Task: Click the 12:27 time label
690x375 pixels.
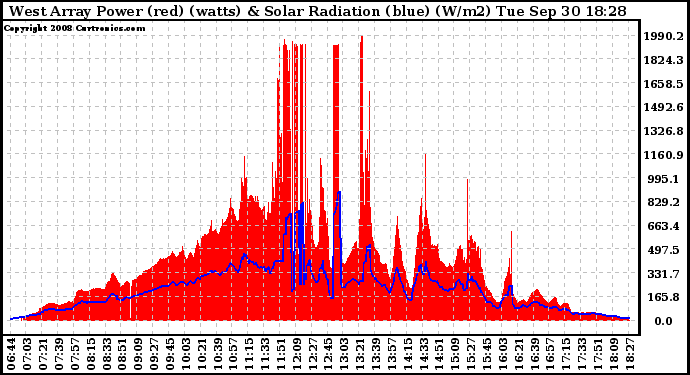Action: tap(313, 354)
